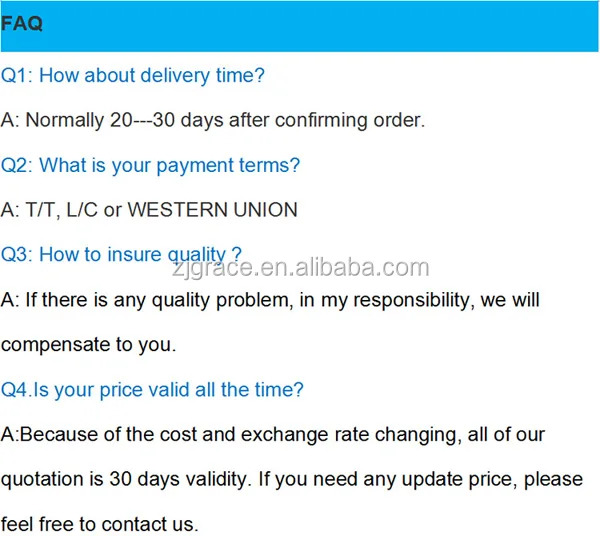Click the 'Q4.' label
This screenshot has height=536, width=600.
(x=16, y=390)
